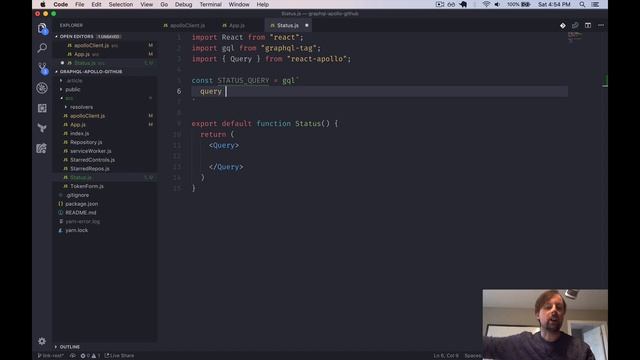This screenshot has height=360, width=640.
Task: Click the git branch name in status bar
Action: tap(51, 356)
